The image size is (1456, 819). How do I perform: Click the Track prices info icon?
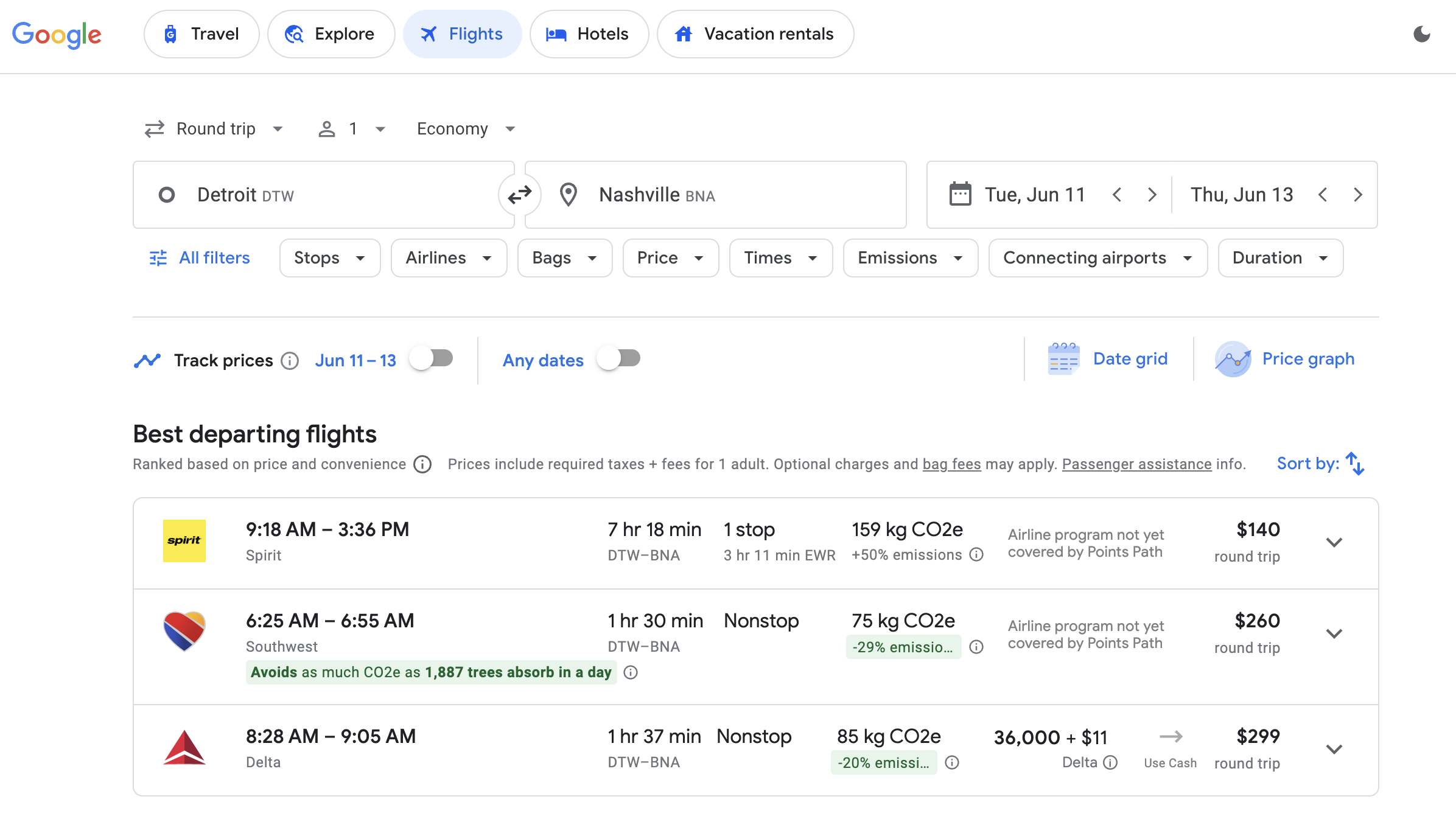tap(290, 361)
